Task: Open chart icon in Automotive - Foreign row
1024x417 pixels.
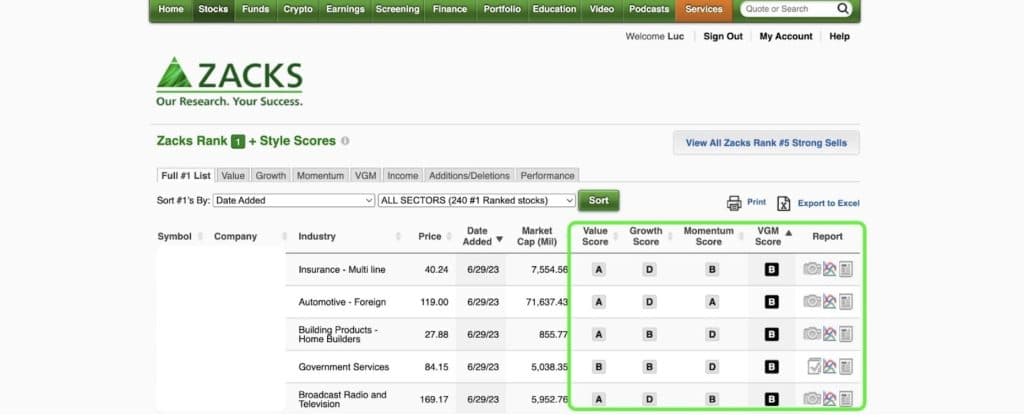Action: 829,301
